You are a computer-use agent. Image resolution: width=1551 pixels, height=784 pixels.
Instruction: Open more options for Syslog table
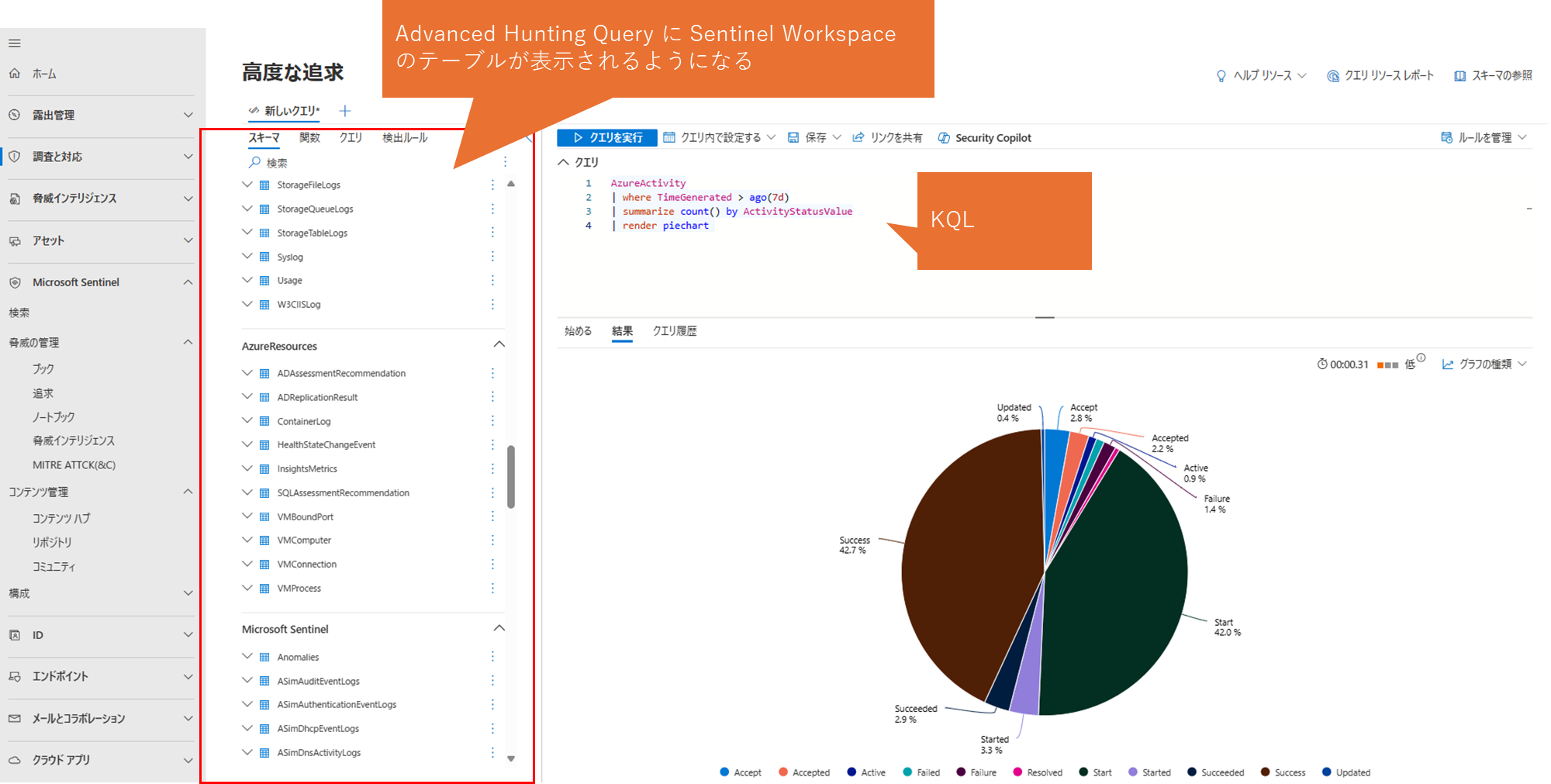[x=492, y=257]
